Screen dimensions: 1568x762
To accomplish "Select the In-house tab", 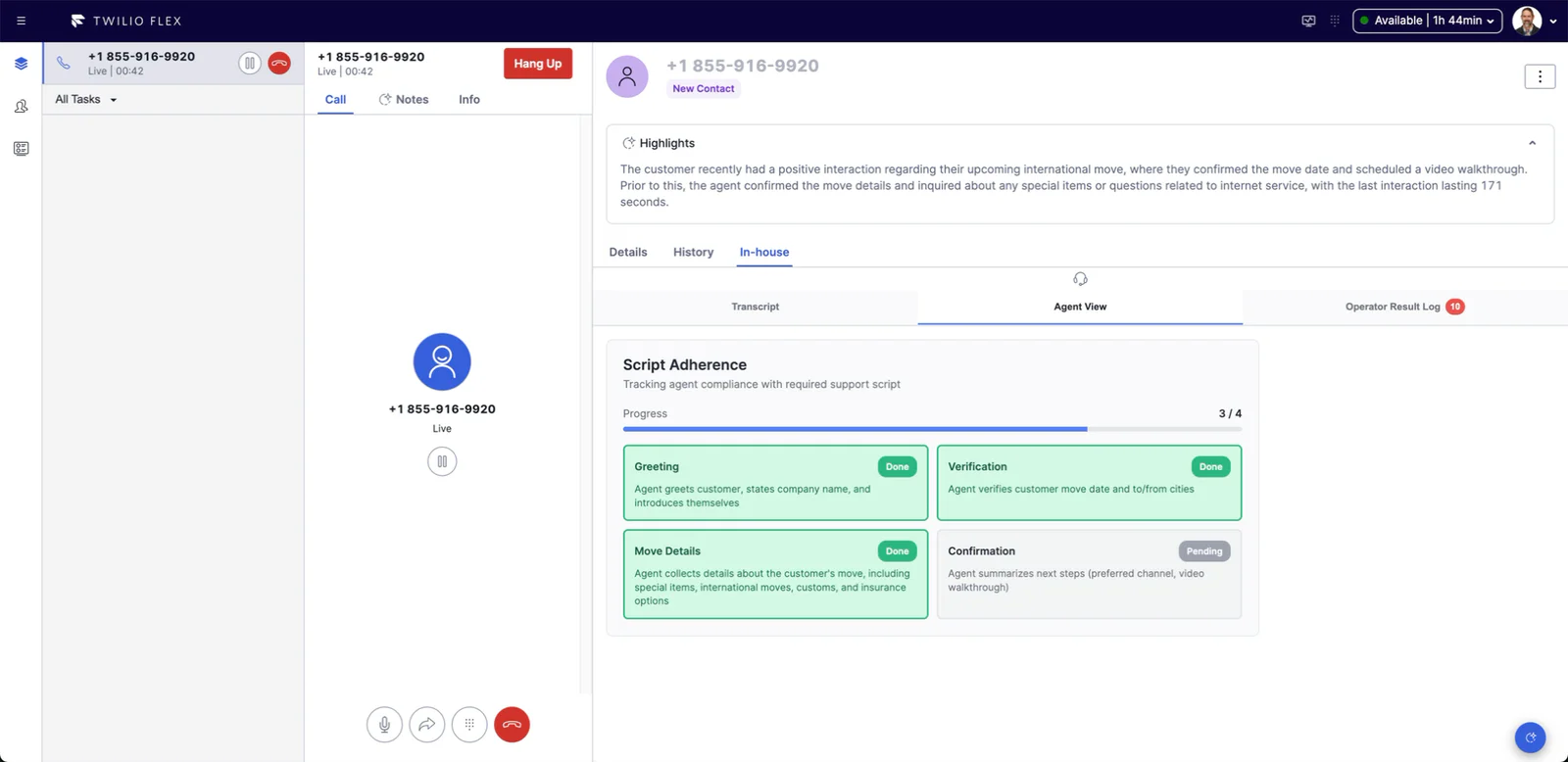I will [x=764, y=253].
